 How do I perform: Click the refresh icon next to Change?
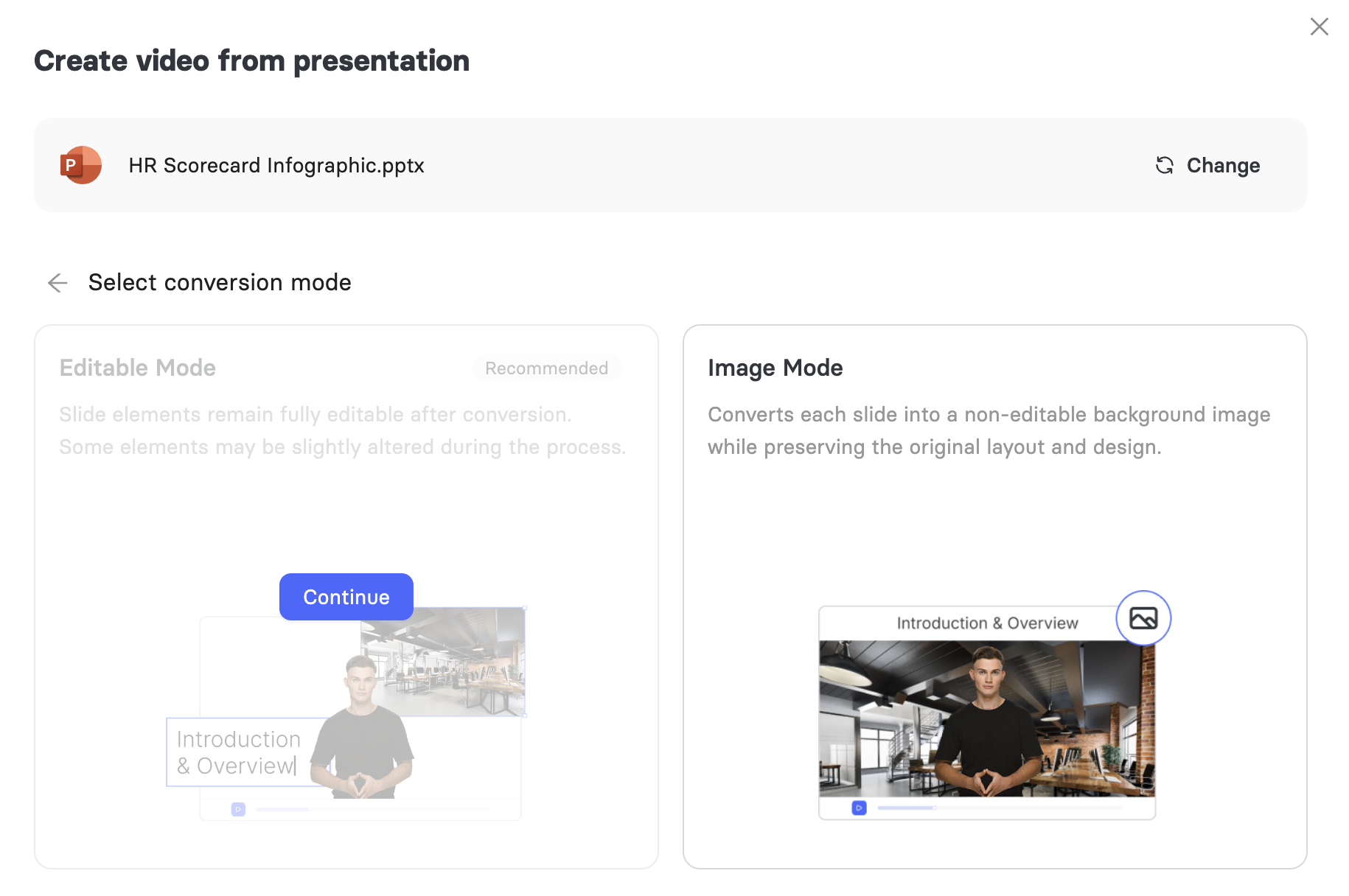click(x=1164, y=165)
